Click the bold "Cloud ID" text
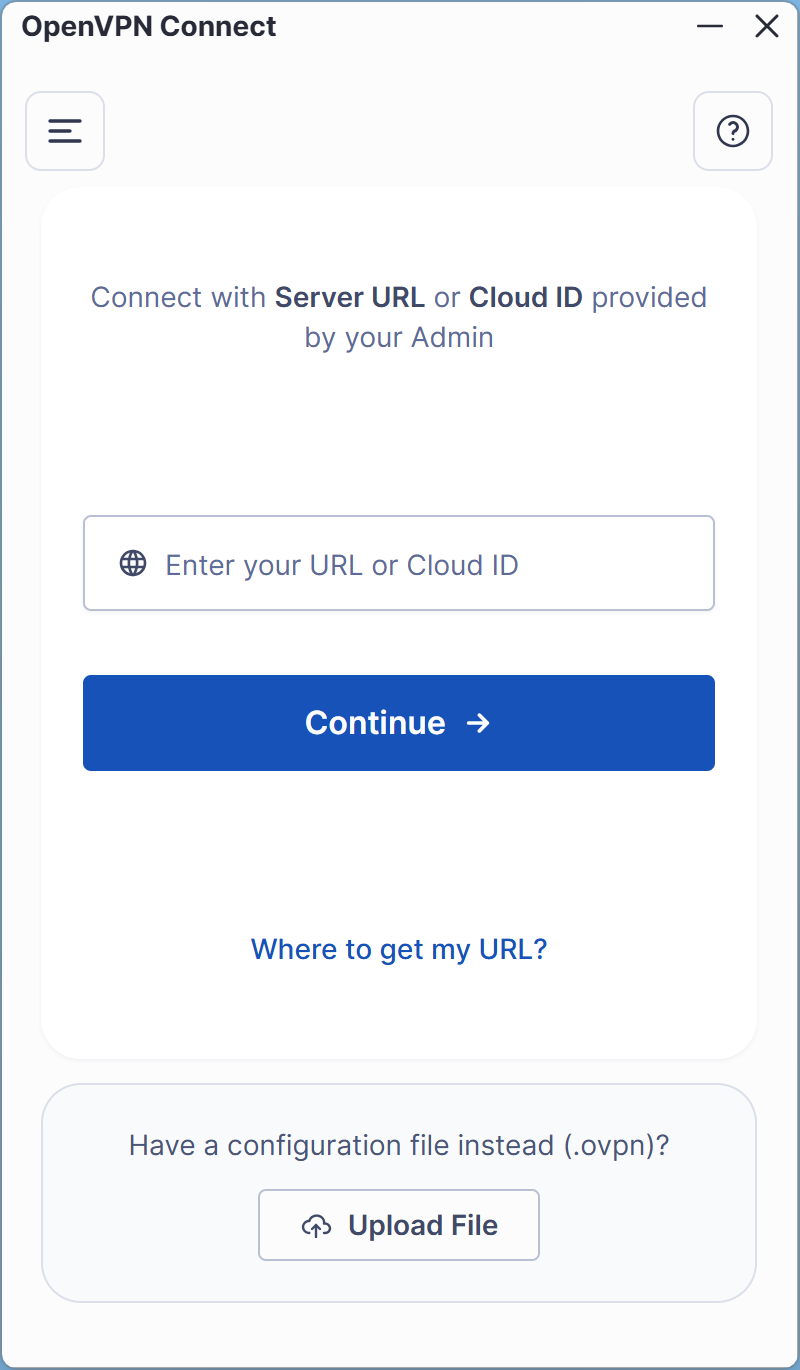 pos(526,298)
